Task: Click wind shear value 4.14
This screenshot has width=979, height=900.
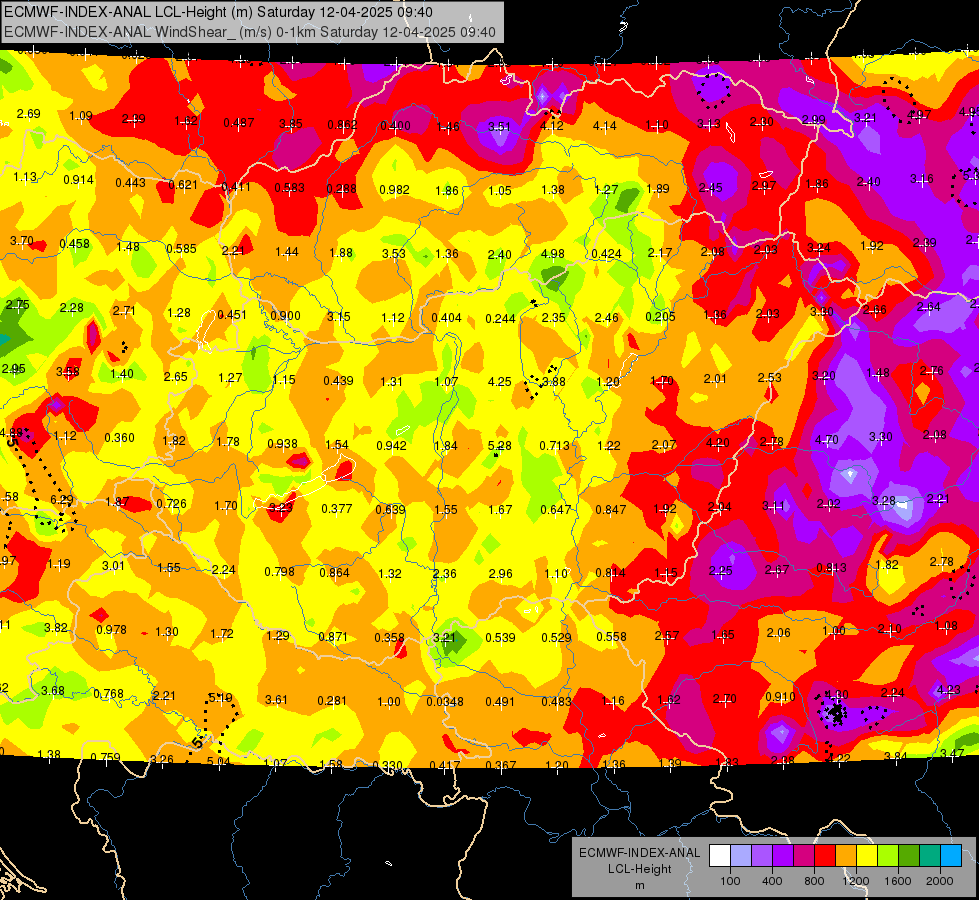Action: point(604,126)
